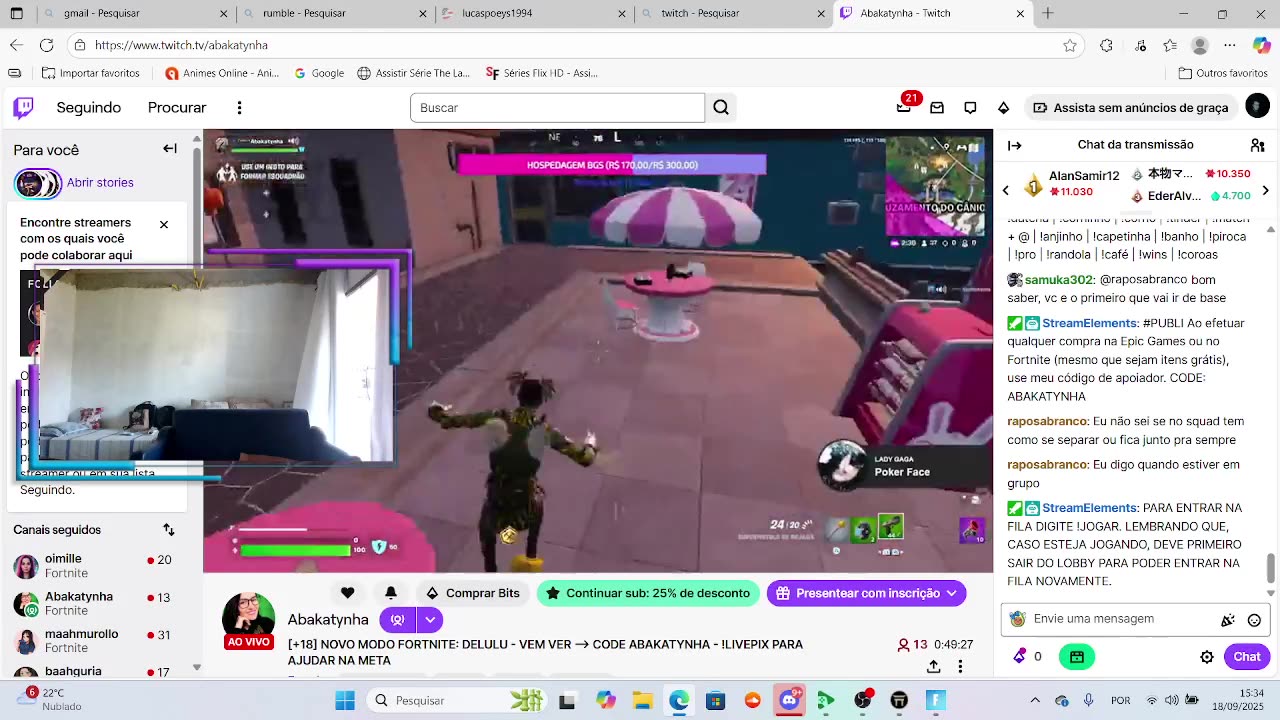
Task: Open Windows Start menu
Action: [x=345, y=700]
